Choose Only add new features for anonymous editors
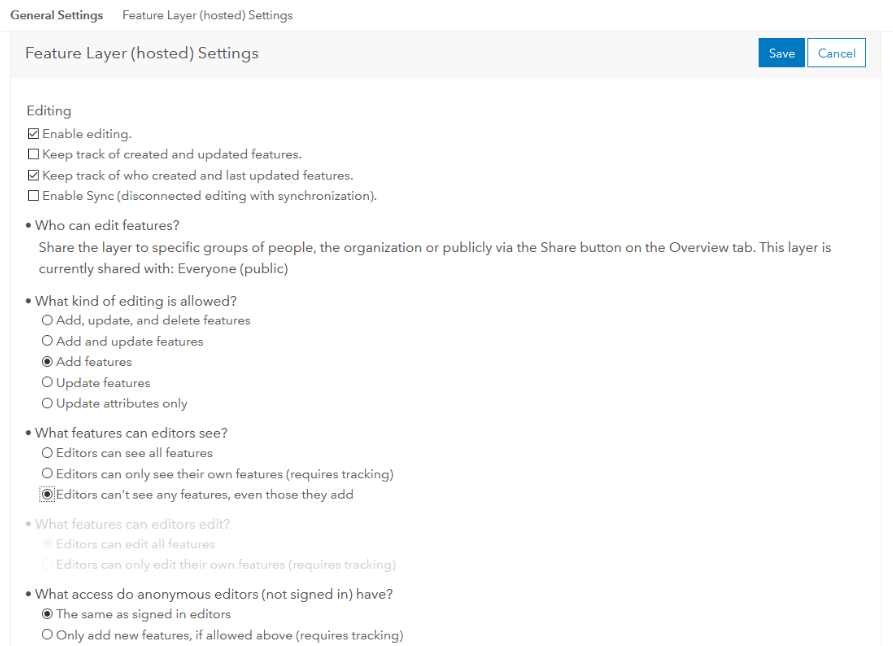This screenshot has height=646, width=893. (x=47, y=635)
